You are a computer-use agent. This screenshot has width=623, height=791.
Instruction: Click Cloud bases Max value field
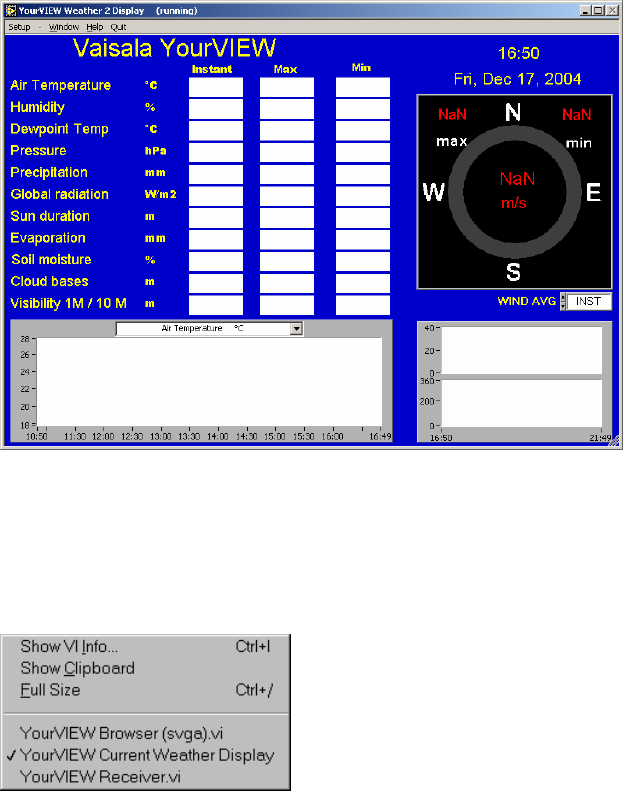point(287,283)
